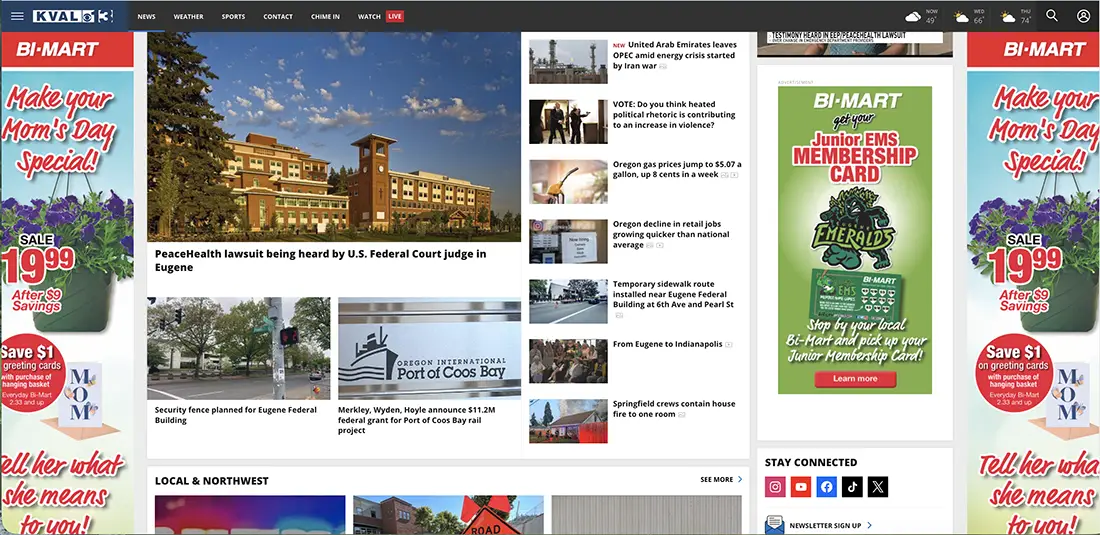This screenshot has width=1100, height=535.
Task: Open Oregon decline in retail jobs story
Action: (x=671, y=235)
